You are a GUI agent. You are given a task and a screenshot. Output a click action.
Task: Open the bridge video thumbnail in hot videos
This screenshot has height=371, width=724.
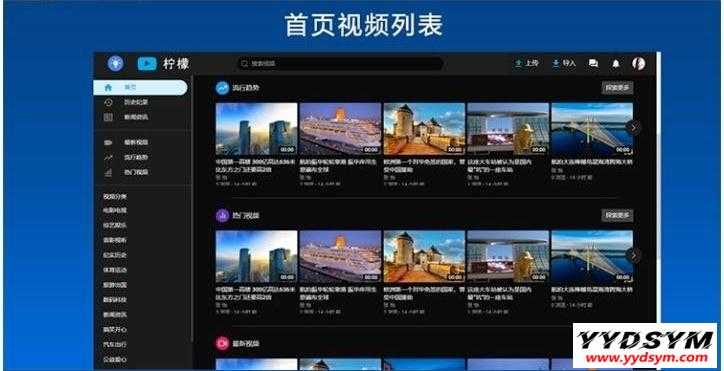[592, 256]
